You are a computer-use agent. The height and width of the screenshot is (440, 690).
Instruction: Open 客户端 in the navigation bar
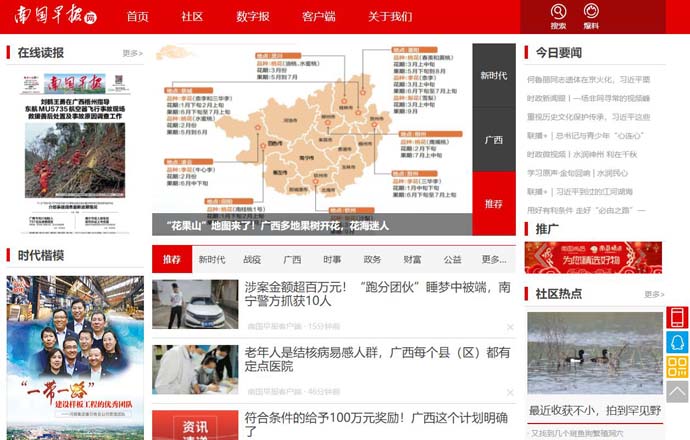tap(319, 17)
